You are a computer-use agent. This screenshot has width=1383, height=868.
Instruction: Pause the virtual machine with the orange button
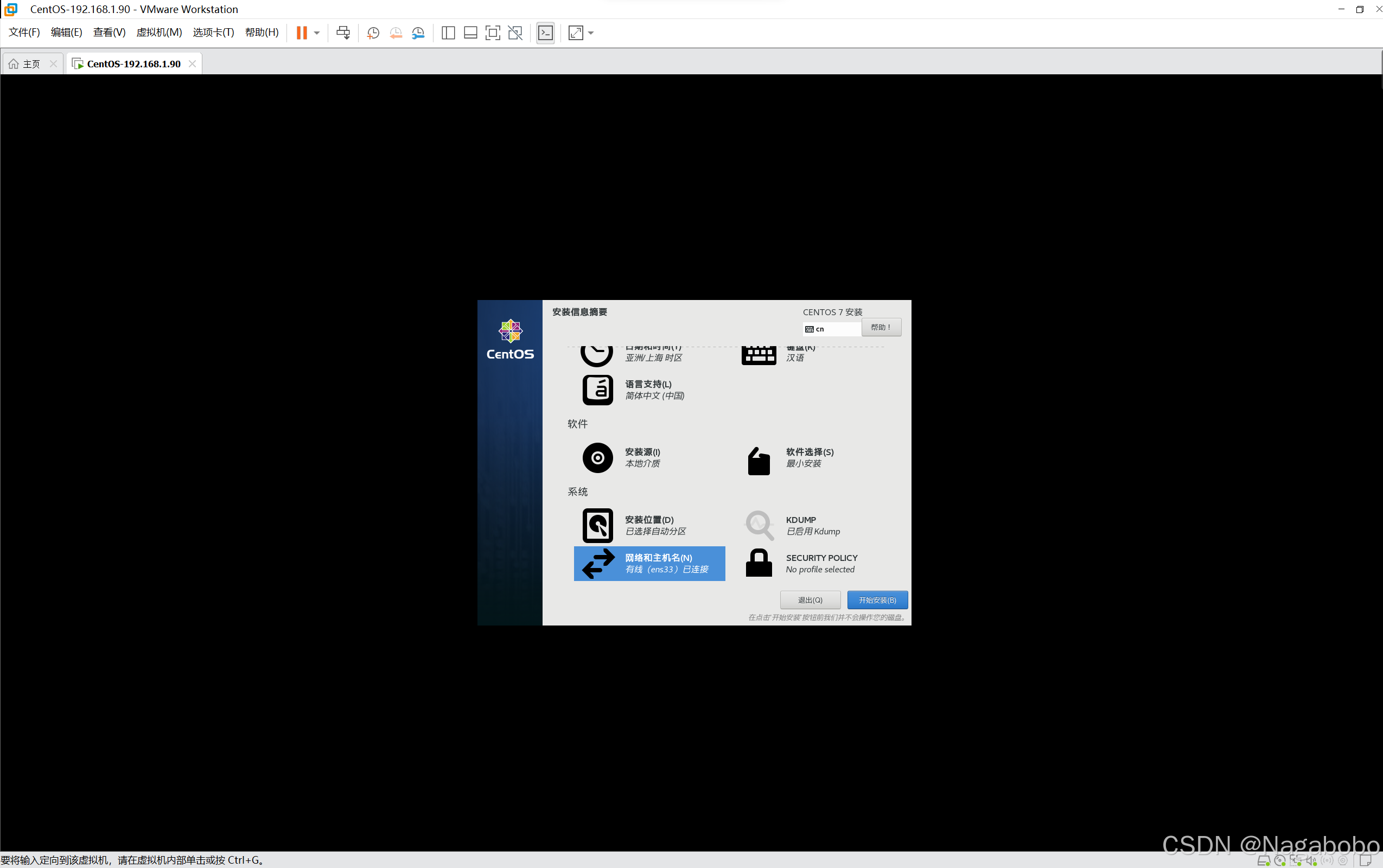click(x=302, y=33)
